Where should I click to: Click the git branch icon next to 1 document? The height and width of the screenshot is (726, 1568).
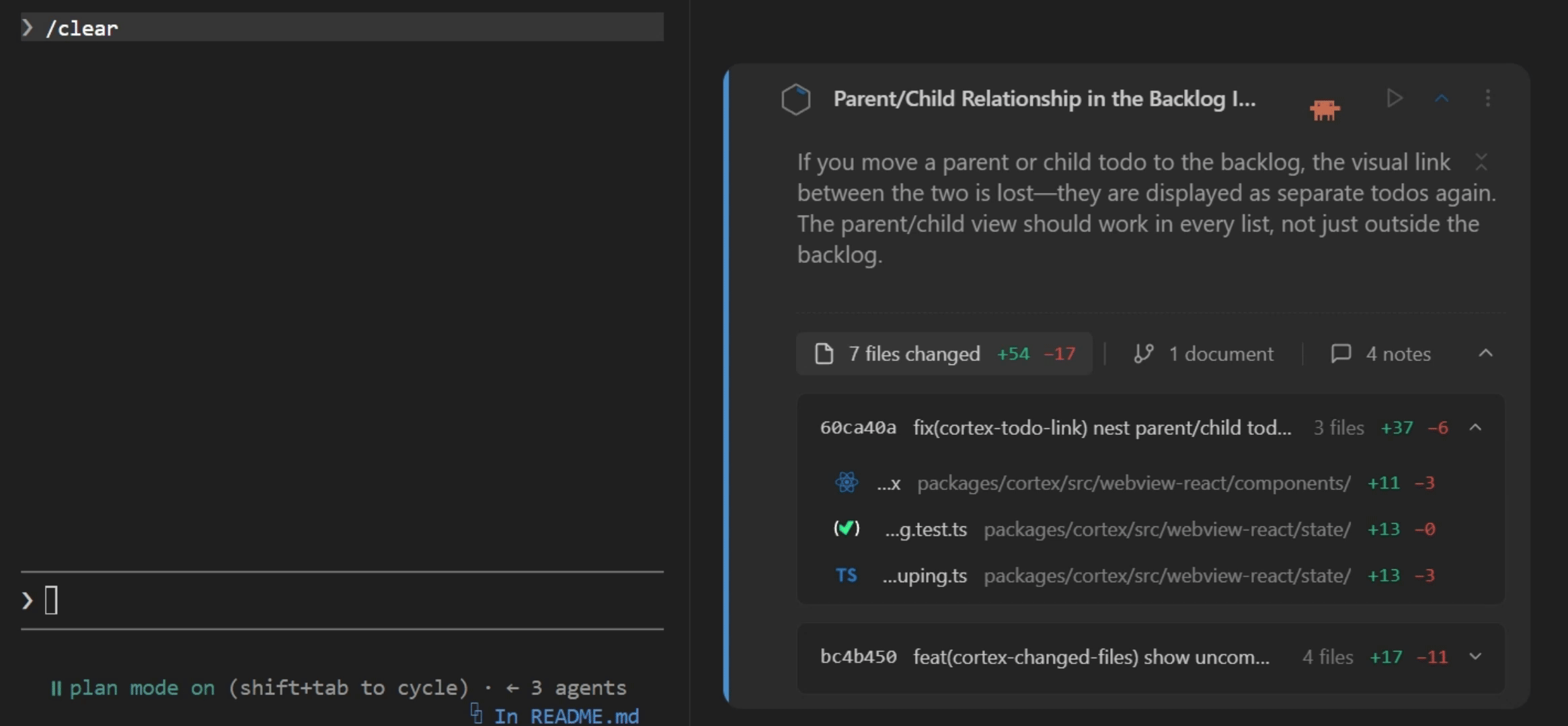pos(1144,354)
